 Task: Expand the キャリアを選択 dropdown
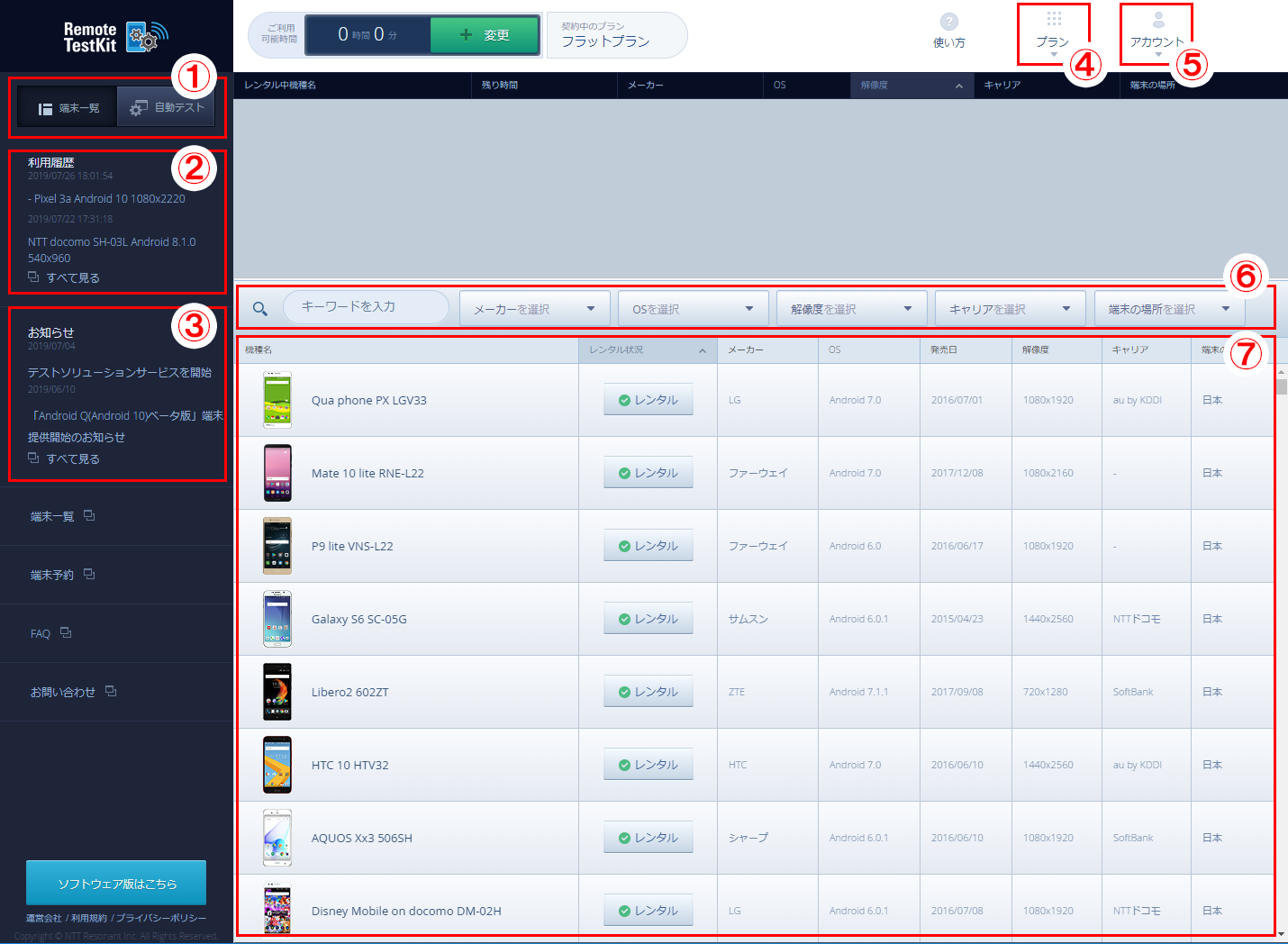(x=1011, y=309)
